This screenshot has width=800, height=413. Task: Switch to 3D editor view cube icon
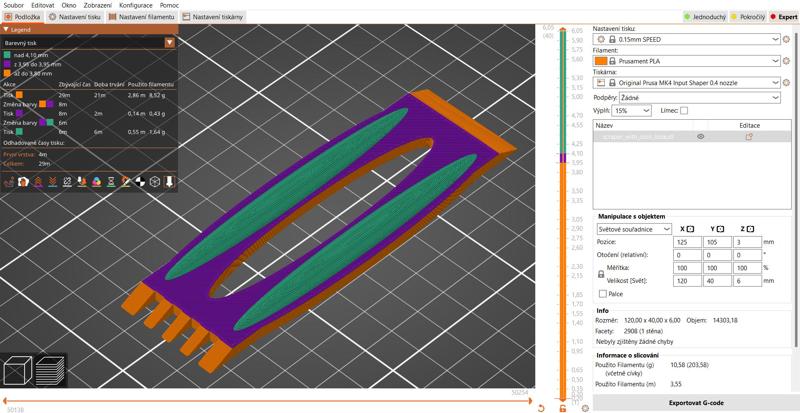(x=17, y=370)
